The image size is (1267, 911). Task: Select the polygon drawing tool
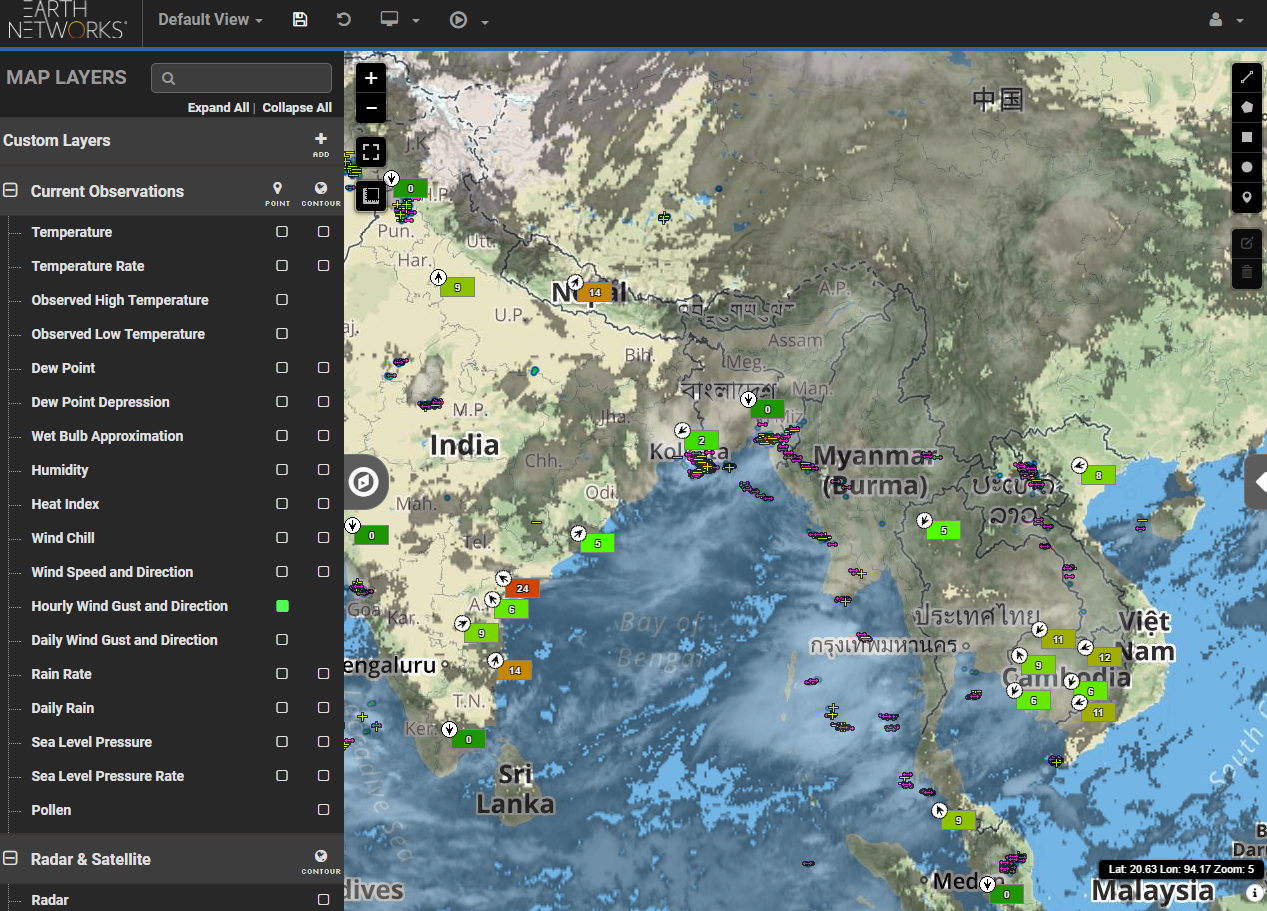point(1246,107)
